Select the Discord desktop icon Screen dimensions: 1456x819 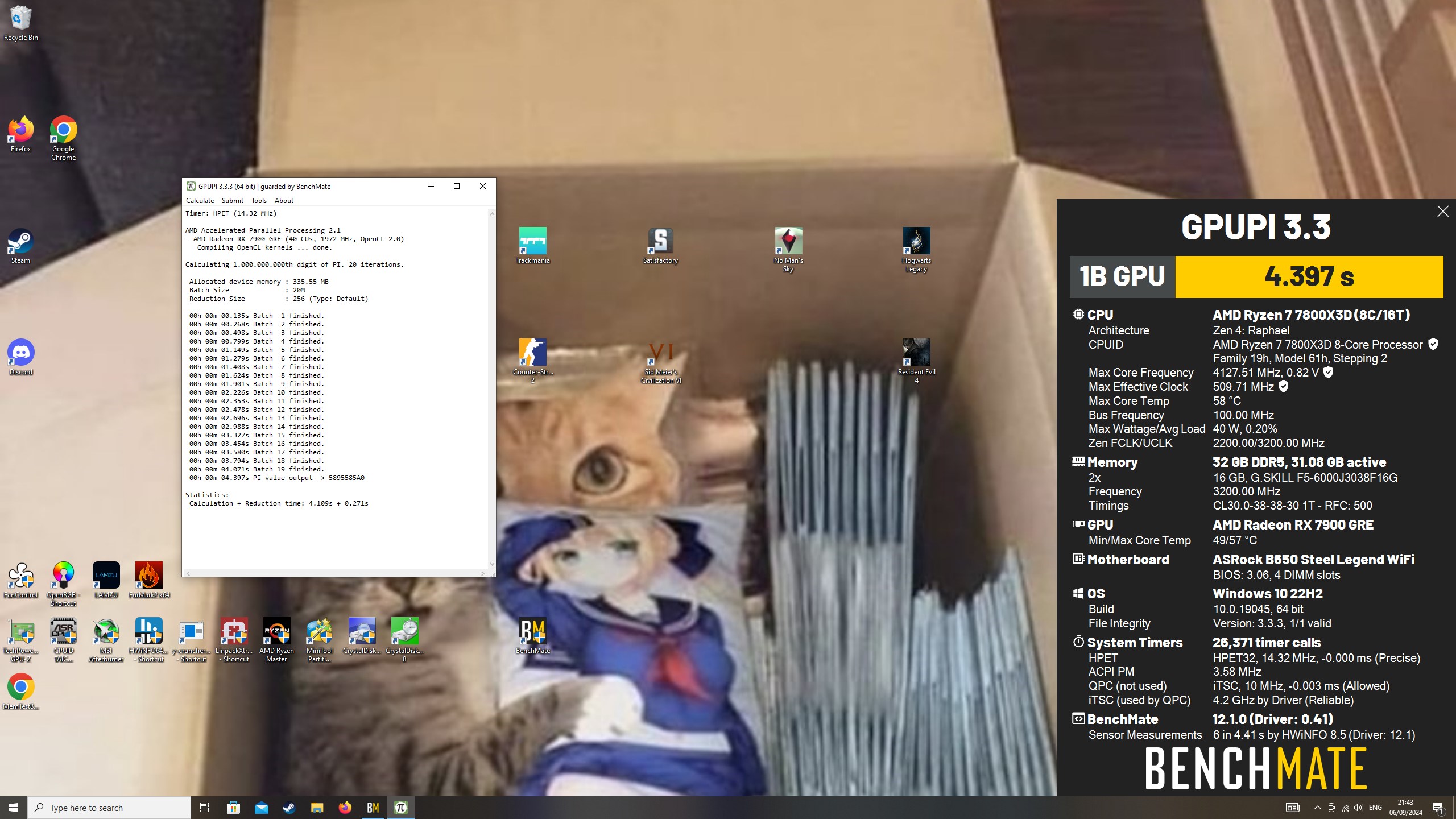(20, 358)
